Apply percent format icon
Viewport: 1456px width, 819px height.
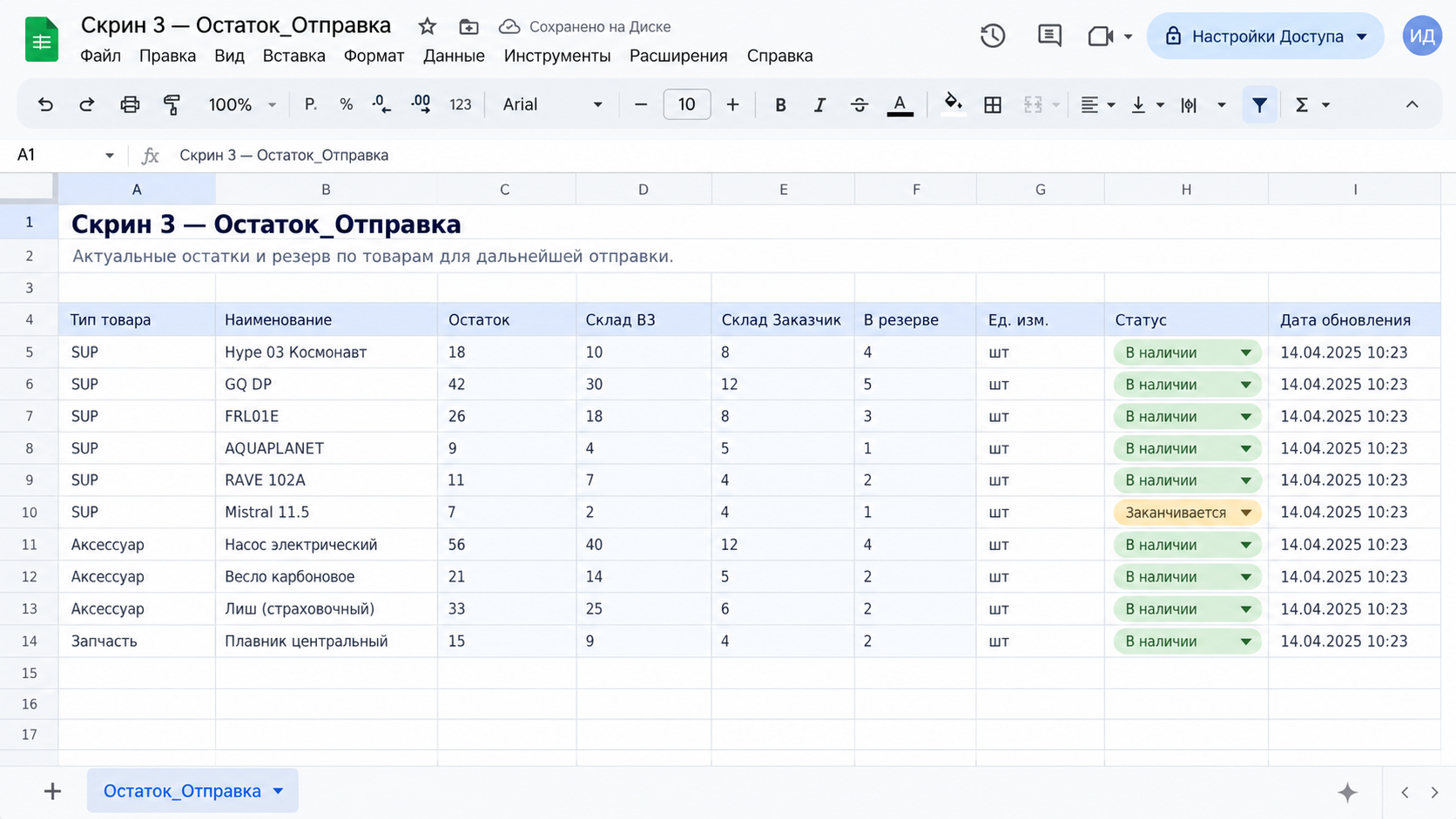point(346,104)
